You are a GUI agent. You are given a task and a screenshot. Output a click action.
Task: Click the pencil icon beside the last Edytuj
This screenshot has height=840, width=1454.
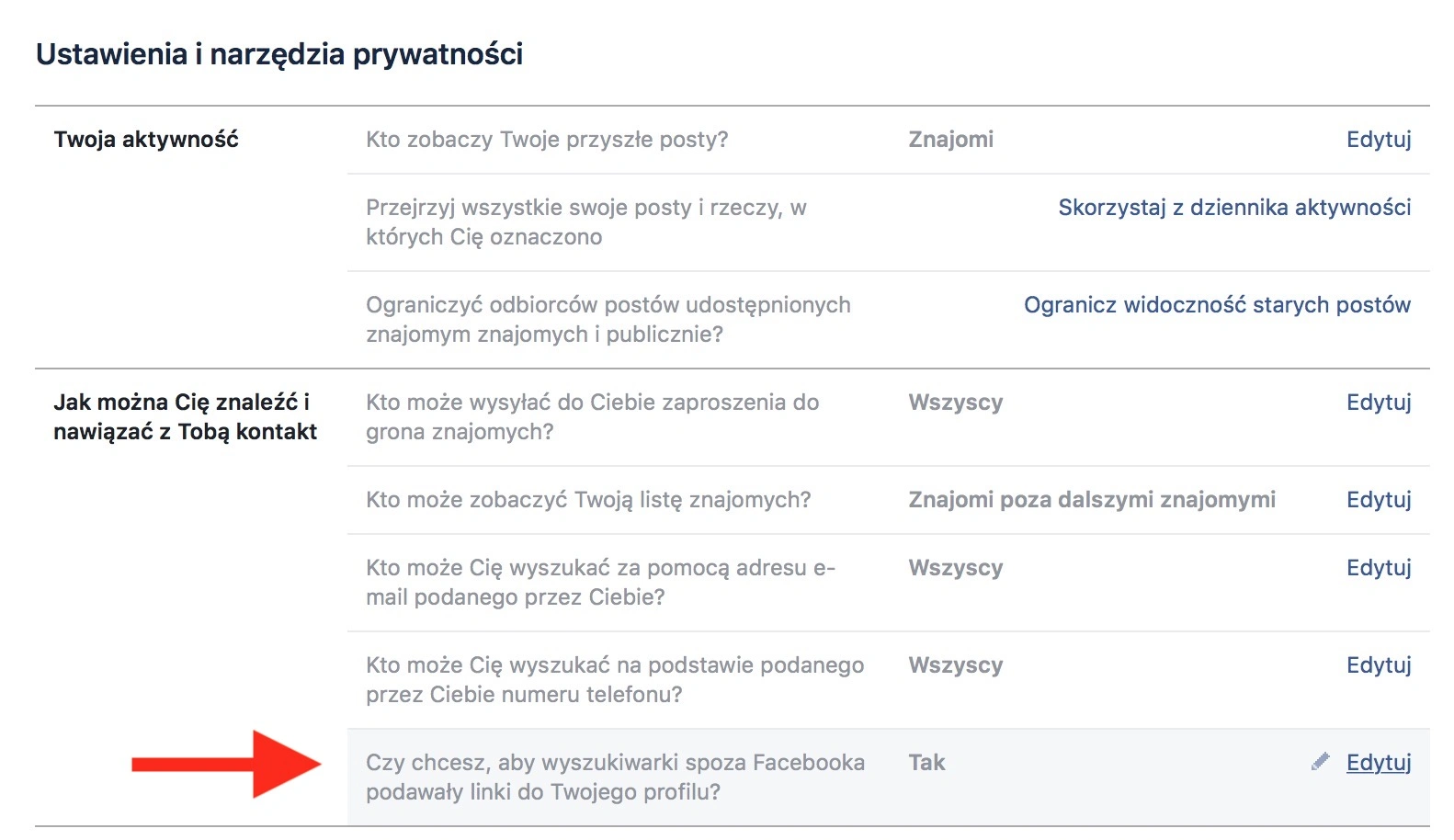[x=1320, y=762]
